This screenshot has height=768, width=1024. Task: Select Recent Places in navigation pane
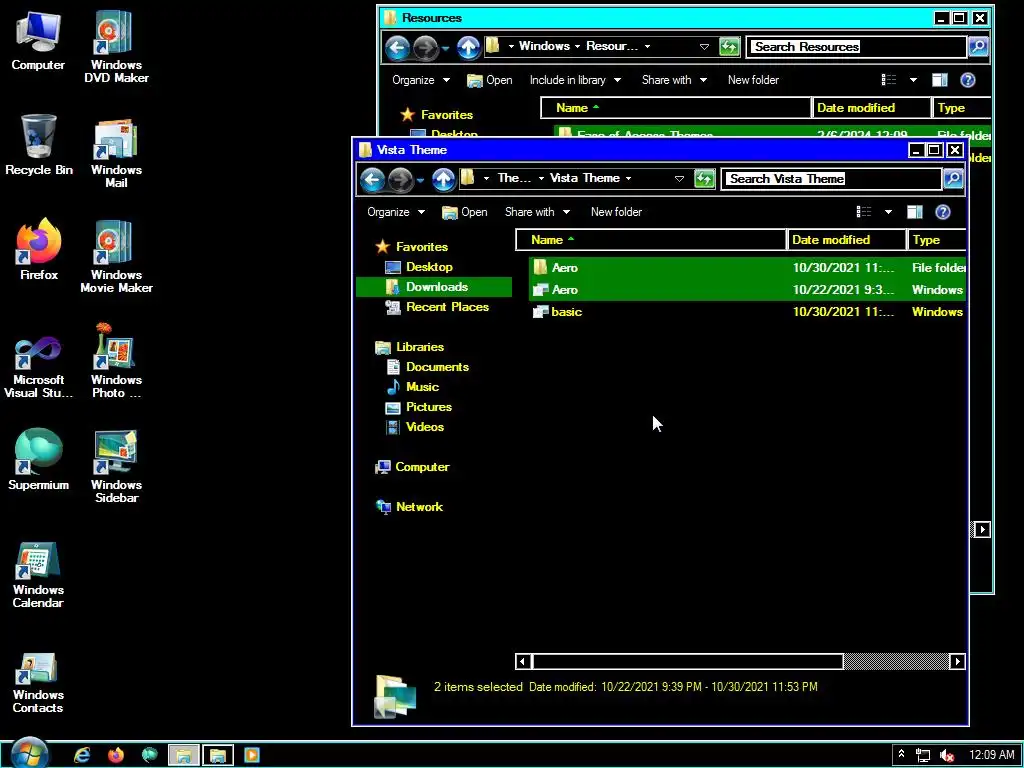point(447,307)
